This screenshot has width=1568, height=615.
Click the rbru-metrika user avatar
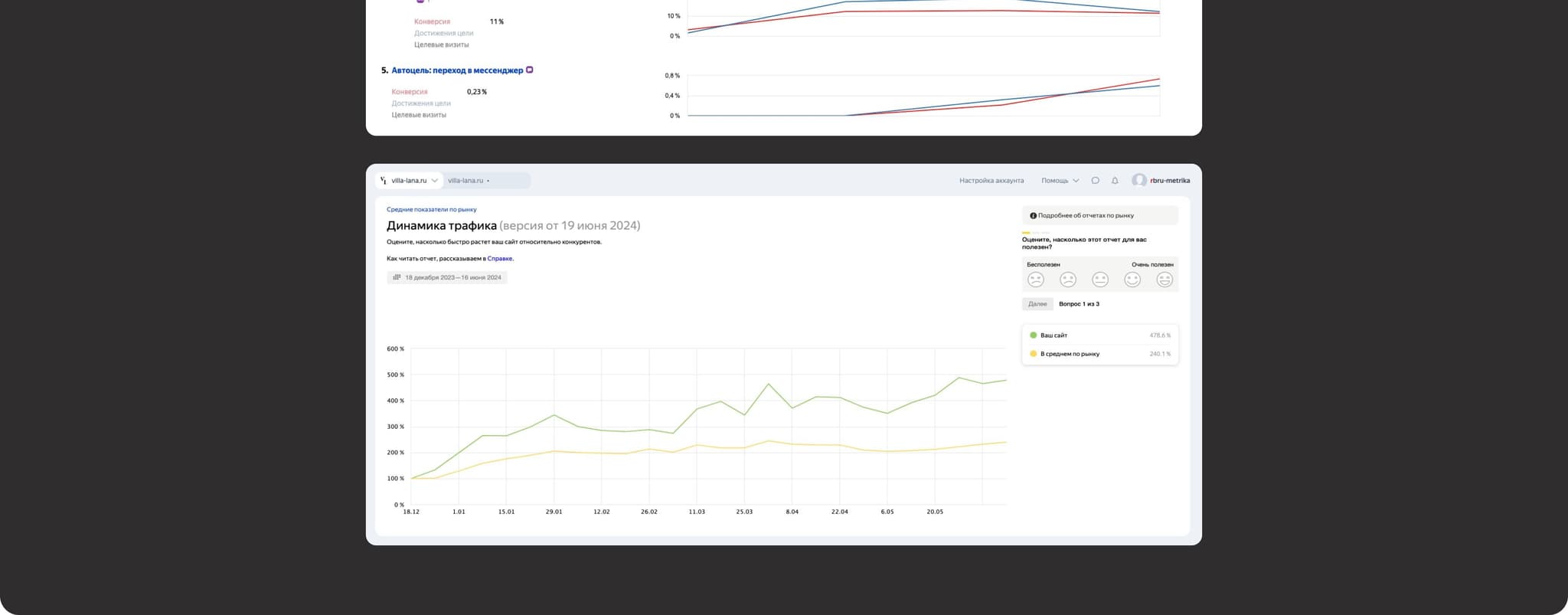click(1138, 181)
